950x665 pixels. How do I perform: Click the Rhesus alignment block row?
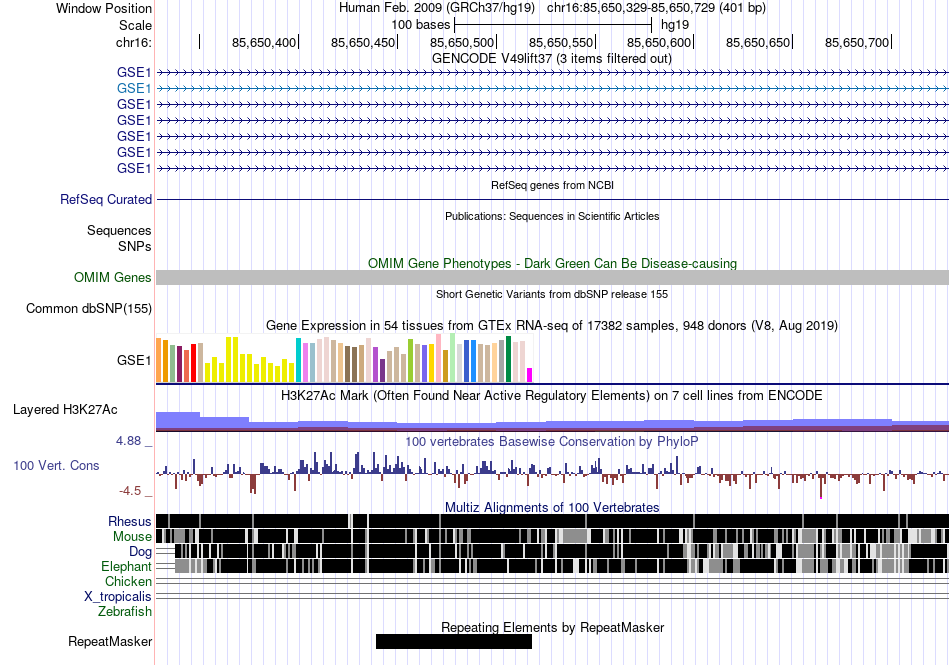pyautogui.click(x=553, y=521)
